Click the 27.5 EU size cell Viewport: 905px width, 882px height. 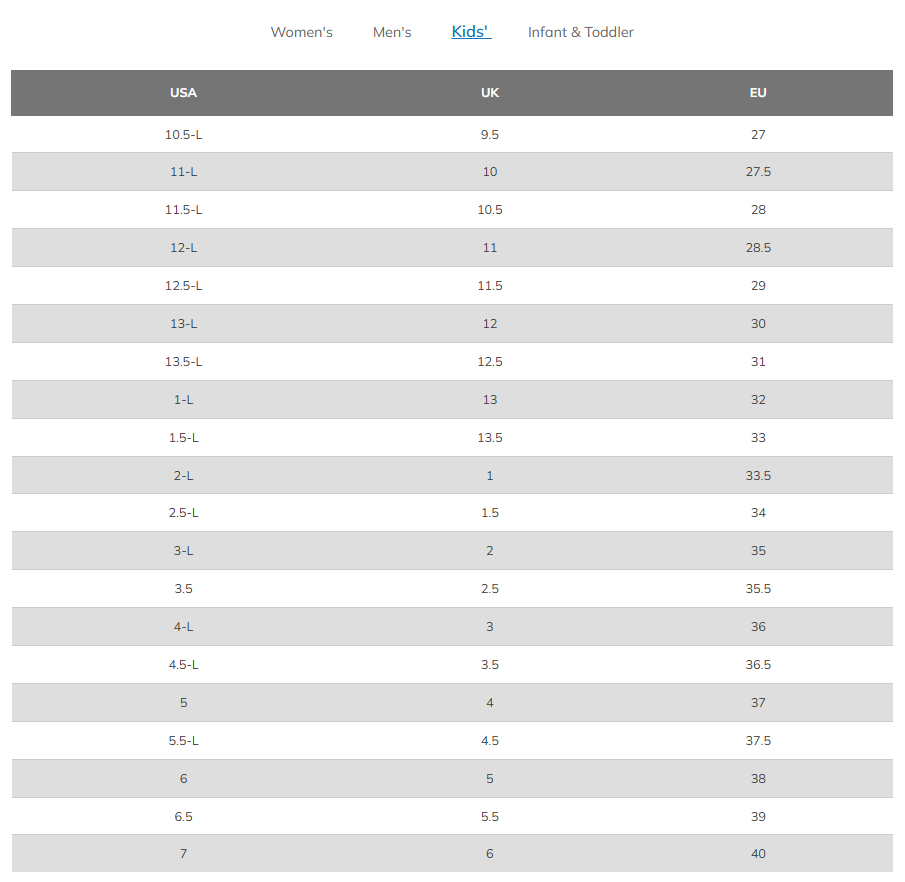758,172
